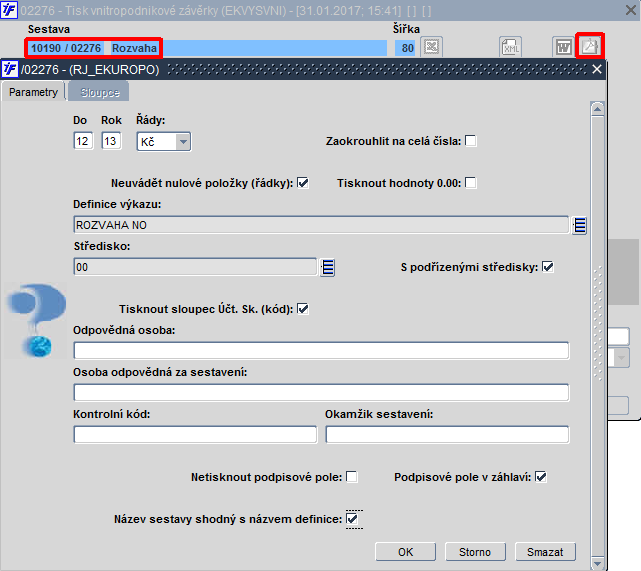Confirm with the OK button
Image resolution: width=641 pixels, height=571 pixels.
(x=406, y=552)
